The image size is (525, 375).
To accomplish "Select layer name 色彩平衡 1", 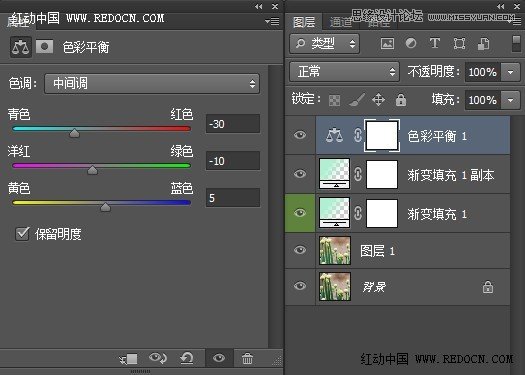I will pos(437,136).
